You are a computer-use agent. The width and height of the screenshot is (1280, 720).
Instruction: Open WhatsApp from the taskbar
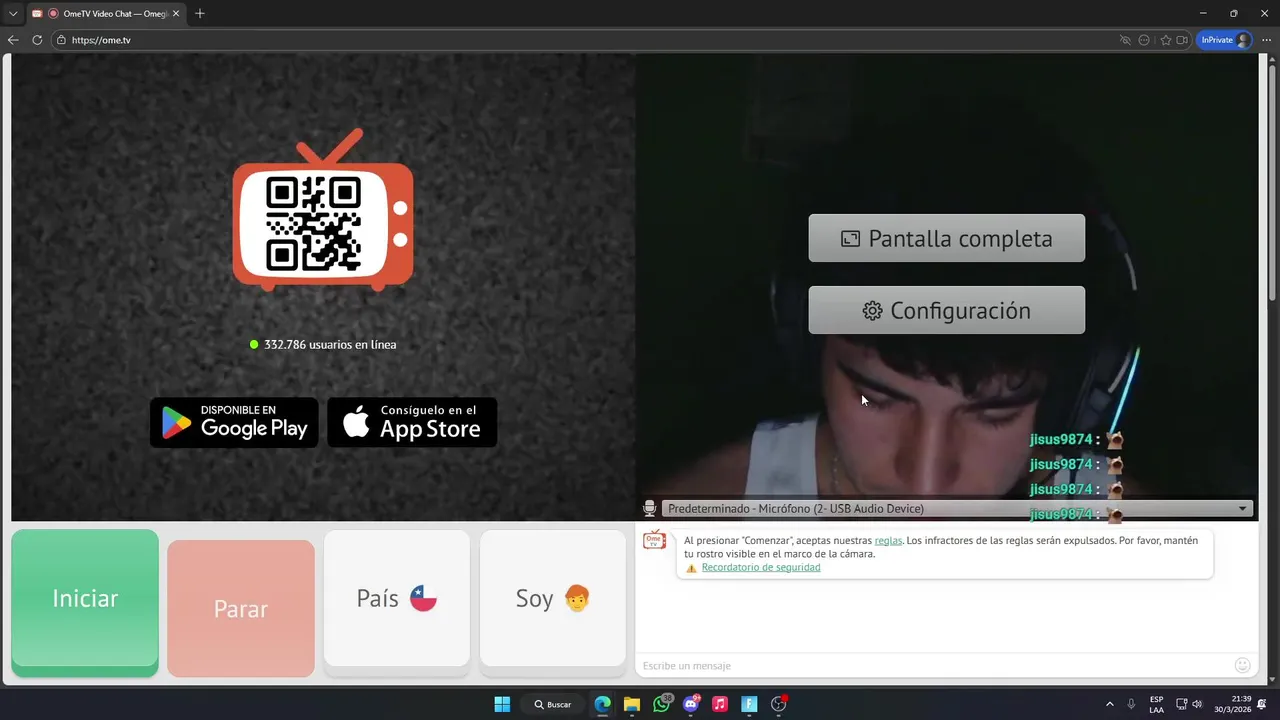pos(661,704)
